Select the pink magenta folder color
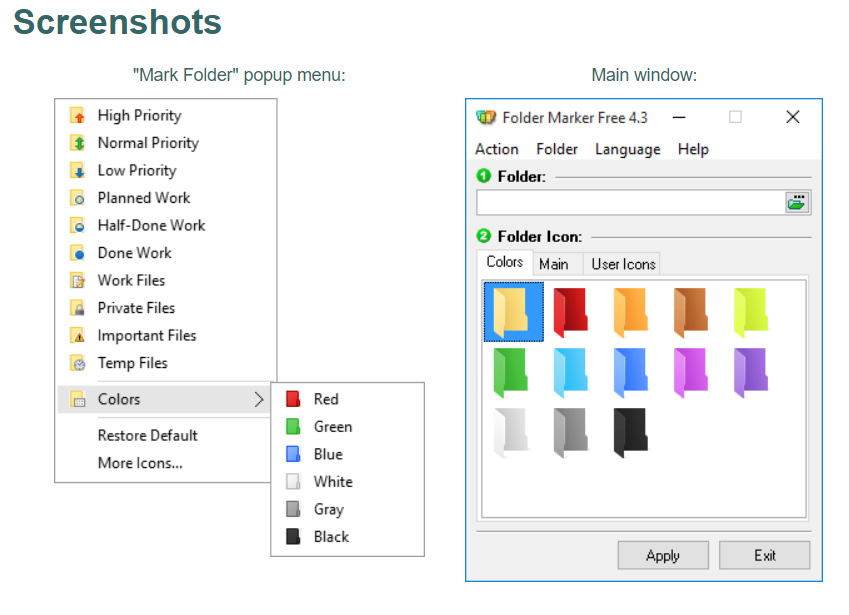 [x=691, y=371]
